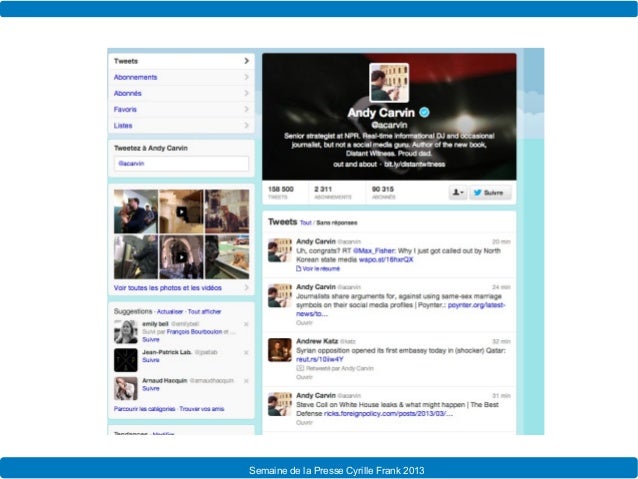638x479 pixels.
Task: Open the bottom right photo with orange cat
Action: point(227,257)
